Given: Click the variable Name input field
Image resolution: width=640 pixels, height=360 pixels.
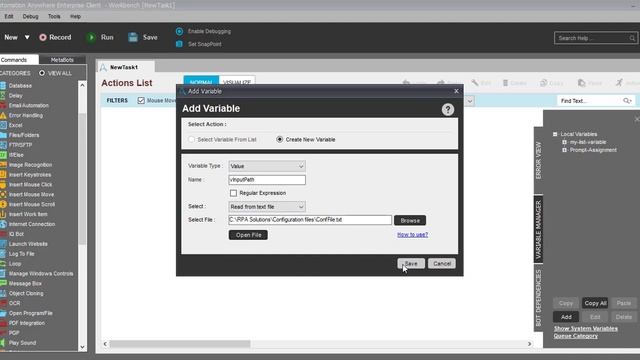Looking at the screenshot, I should tap(267, 180).
